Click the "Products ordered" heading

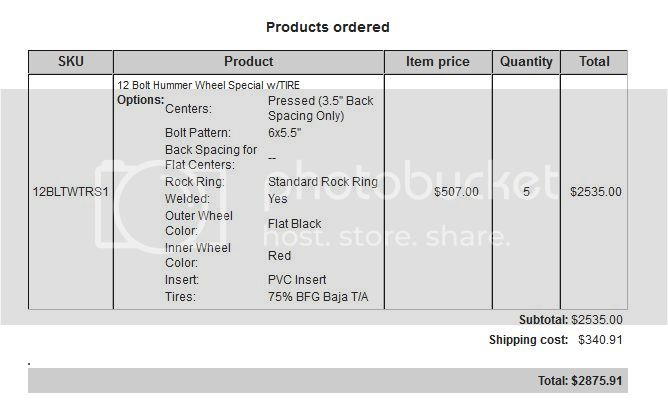(x=328, y=27)
